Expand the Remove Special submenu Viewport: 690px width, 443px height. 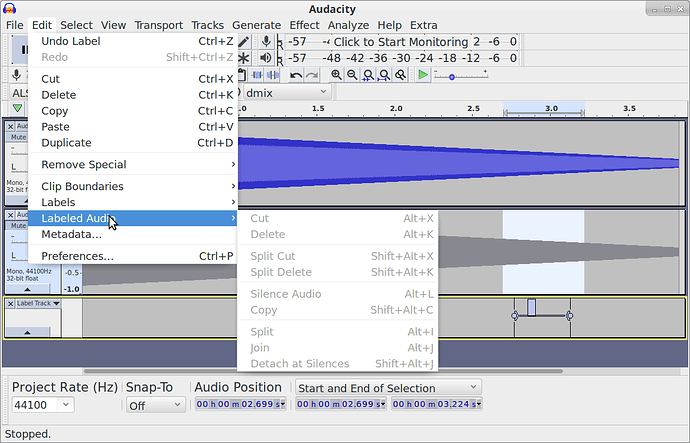pyautogui.click(x=133, y=165)
